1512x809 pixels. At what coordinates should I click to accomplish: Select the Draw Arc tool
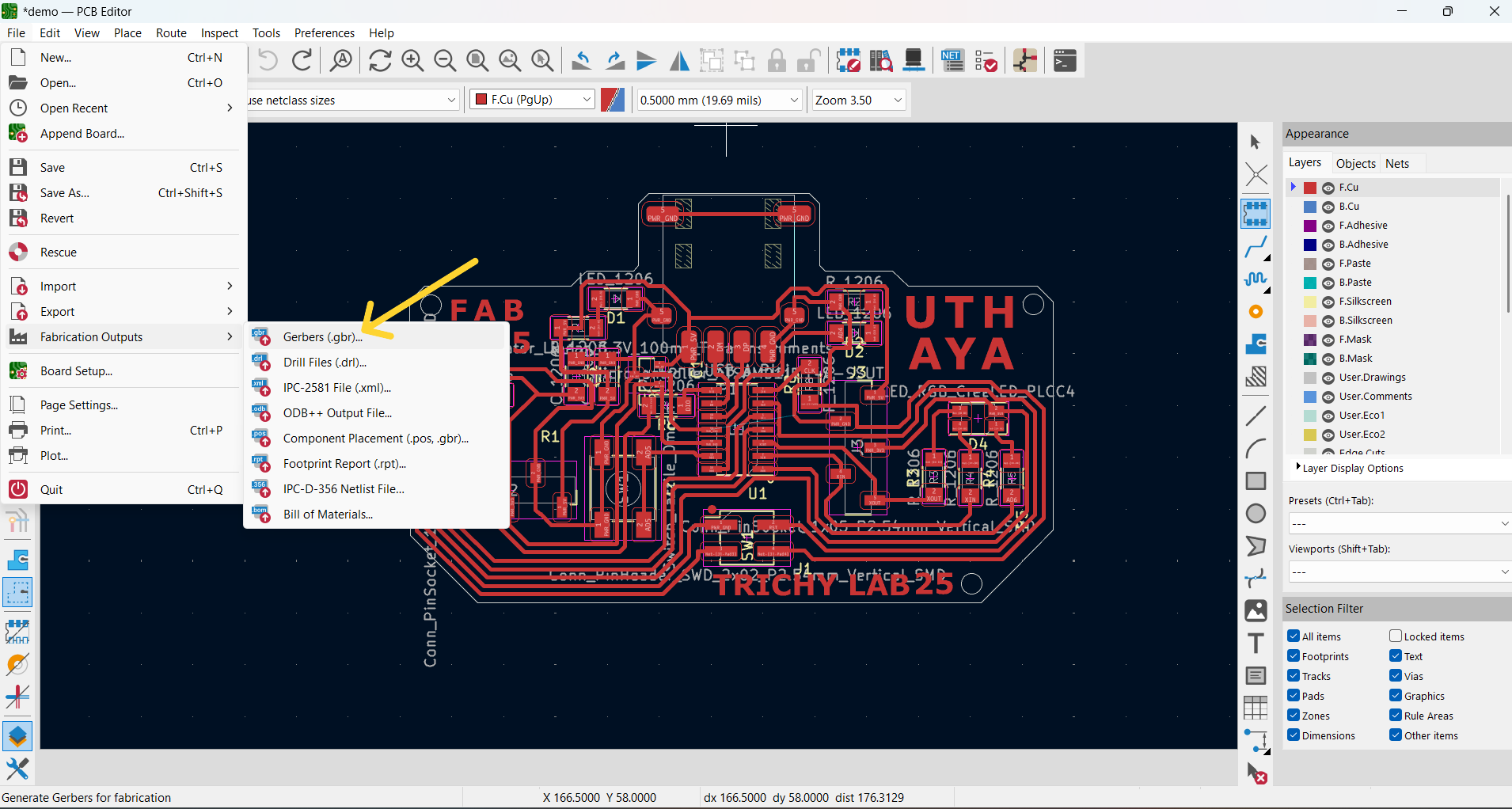[x=1256, y=448]
